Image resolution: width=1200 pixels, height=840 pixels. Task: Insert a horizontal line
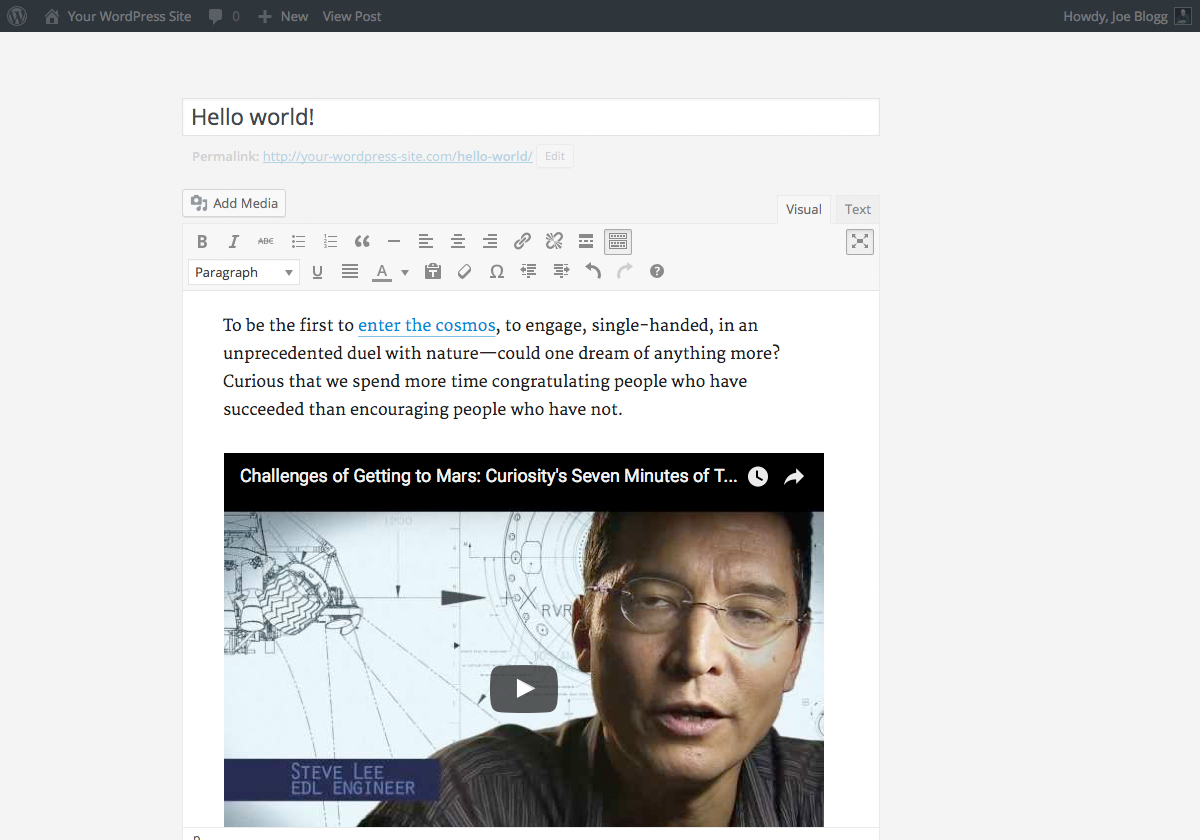(x=394, y=241)
